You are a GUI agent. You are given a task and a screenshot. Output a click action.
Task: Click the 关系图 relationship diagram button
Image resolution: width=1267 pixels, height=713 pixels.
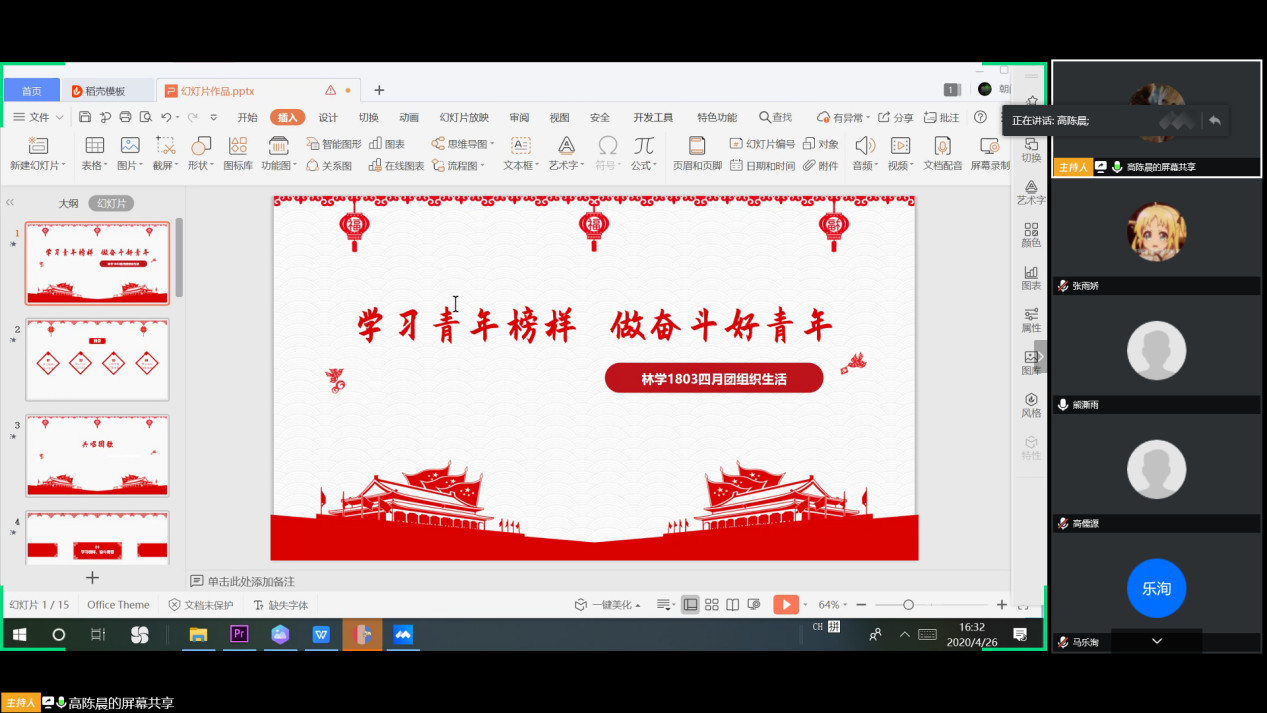(329, 166)
